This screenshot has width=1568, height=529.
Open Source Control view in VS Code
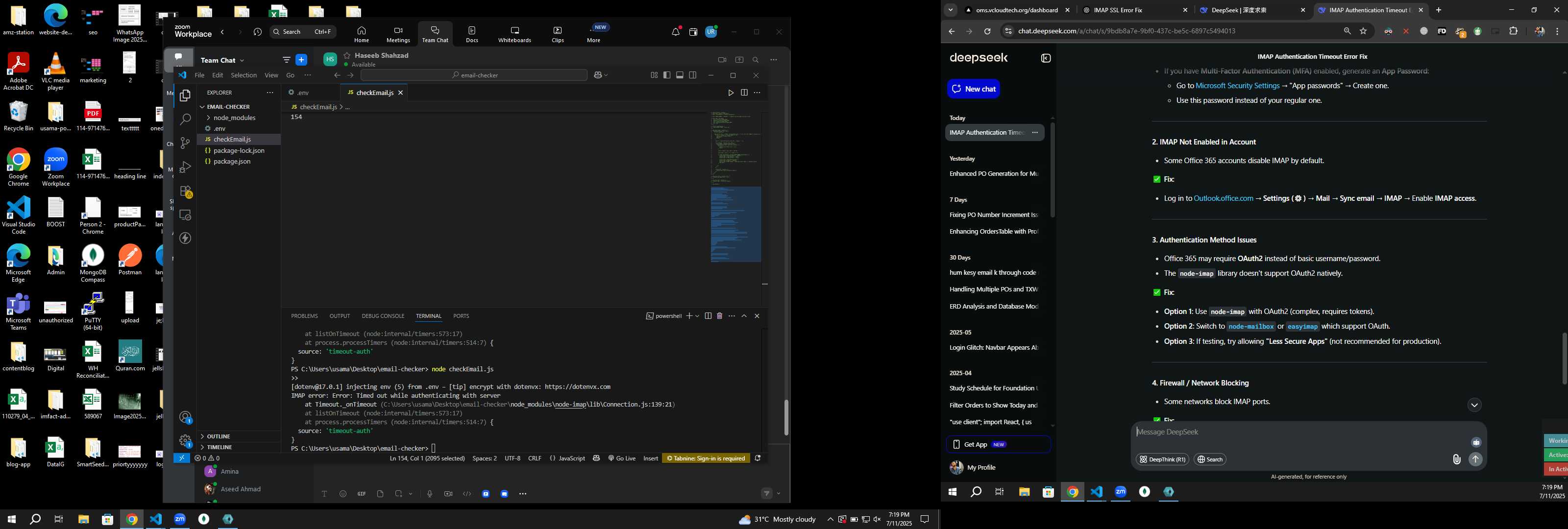point(185,143)
